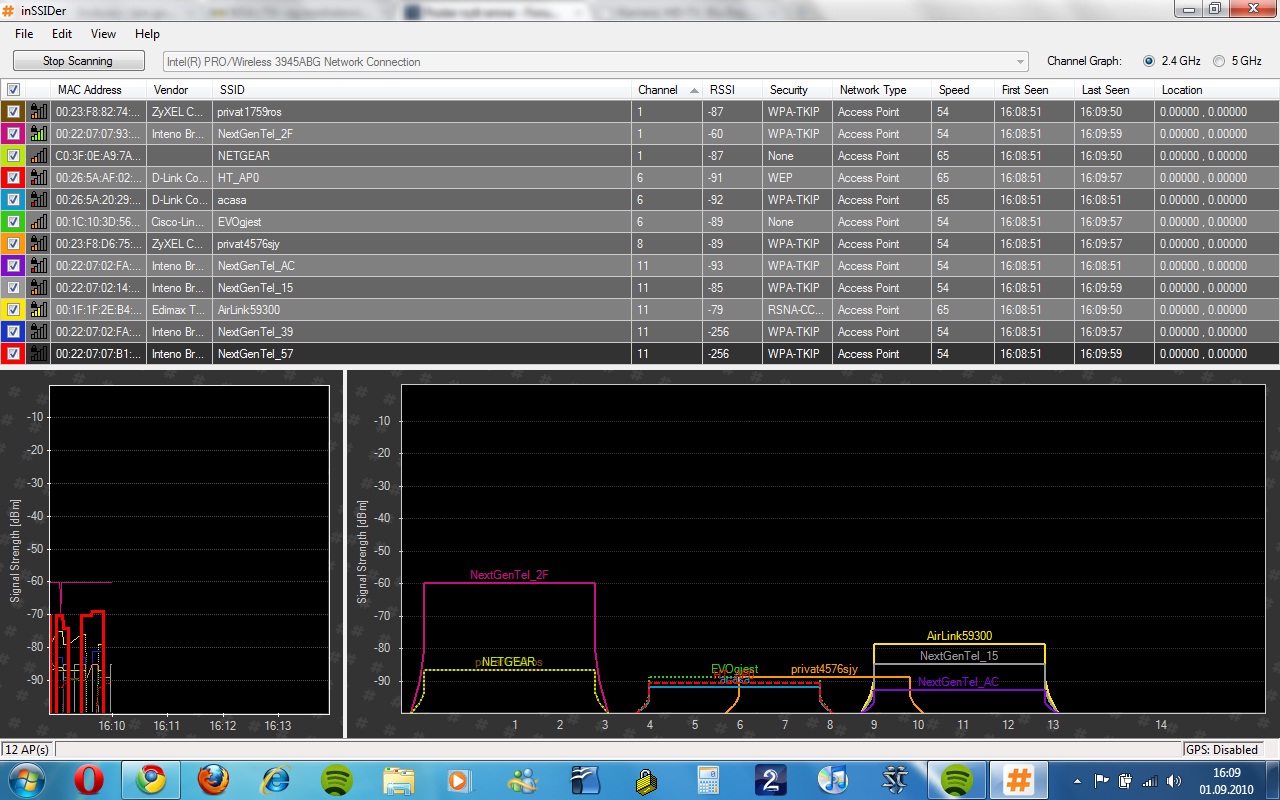Select the EVOgjest SSID cell

421,222
